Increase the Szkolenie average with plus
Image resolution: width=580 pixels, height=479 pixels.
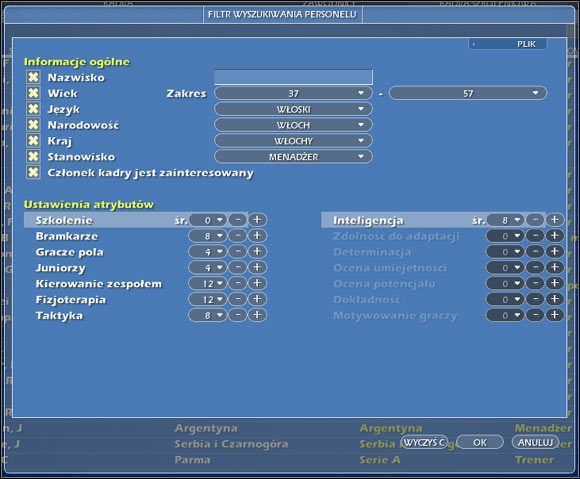tap(257, 220)
